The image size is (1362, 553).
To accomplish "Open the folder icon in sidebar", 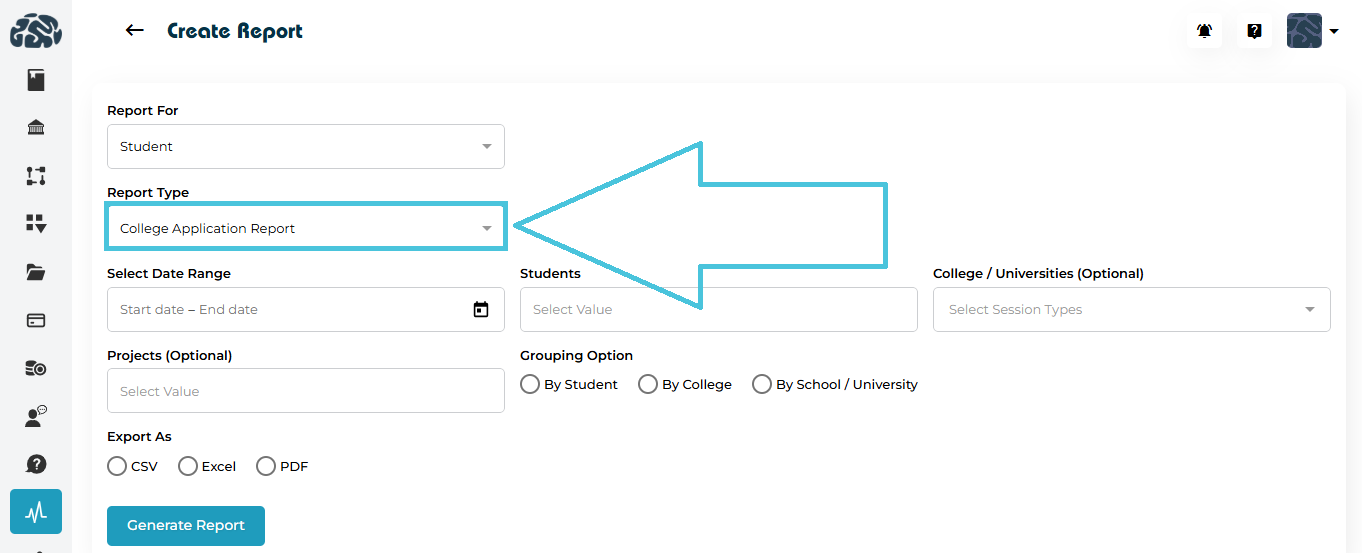I will point(36,272).
